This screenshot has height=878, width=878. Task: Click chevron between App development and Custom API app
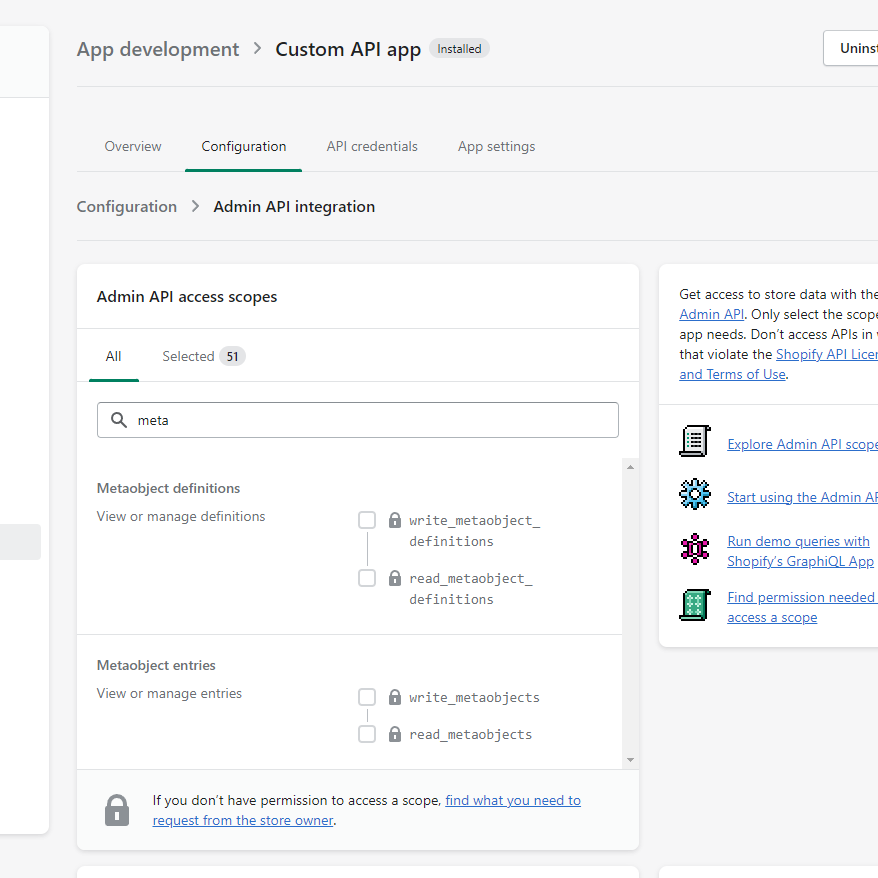(x=258, y=49)
